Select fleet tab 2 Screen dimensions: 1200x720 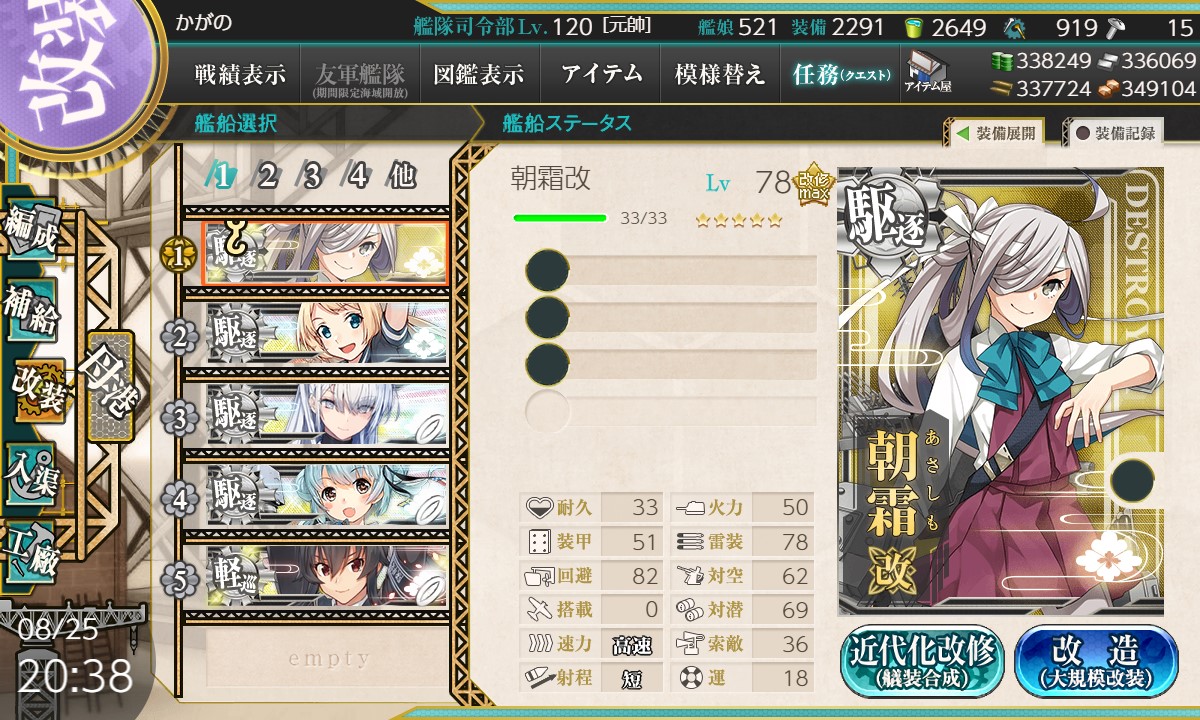267,176
